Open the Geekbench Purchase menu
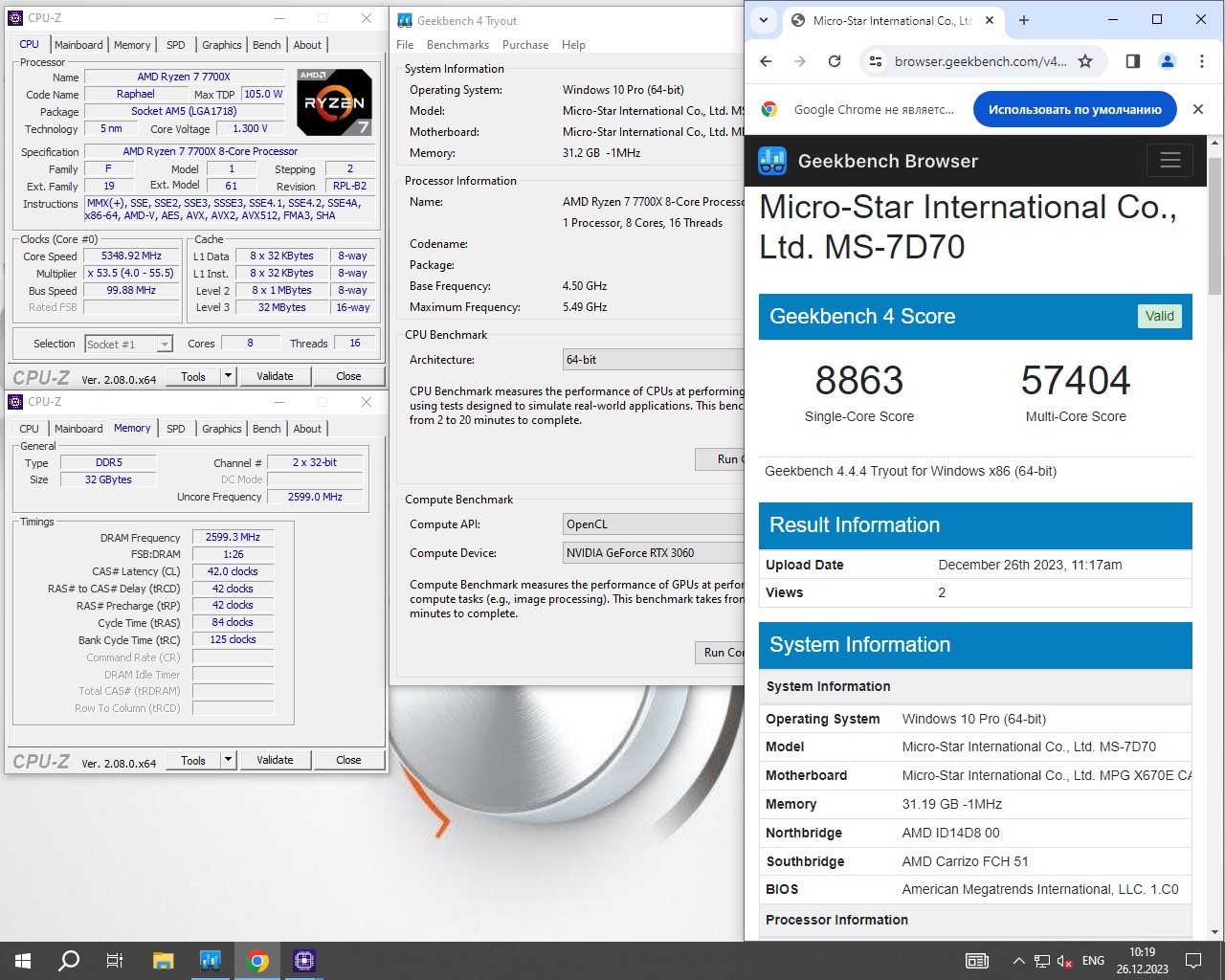The width and height of the screenshot is (1225, 980). pyautogui.click(x=525, y=45)
